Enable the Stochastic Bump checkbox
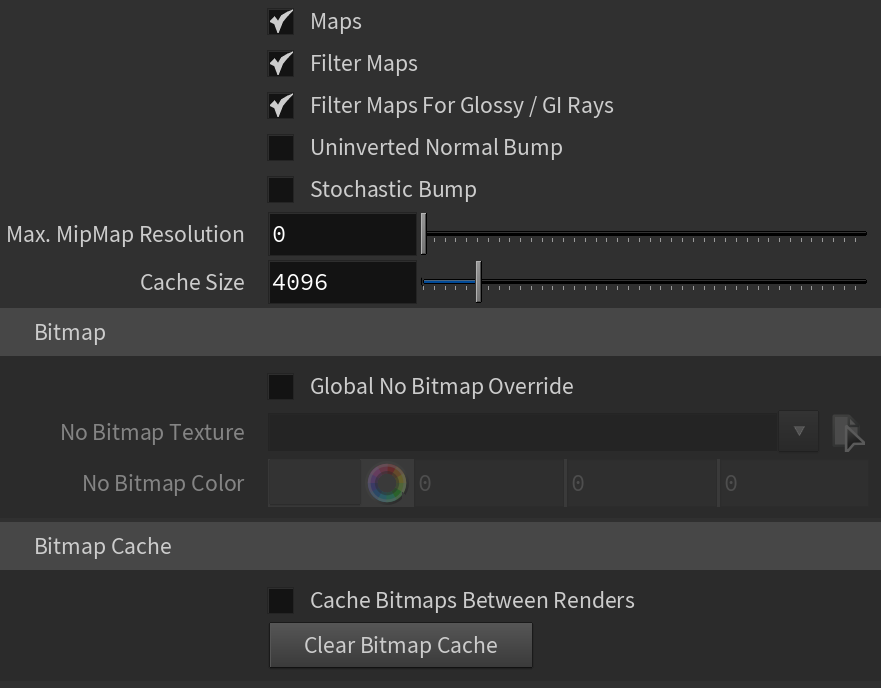This screenshot has height=688, width=881. point(281,190)
